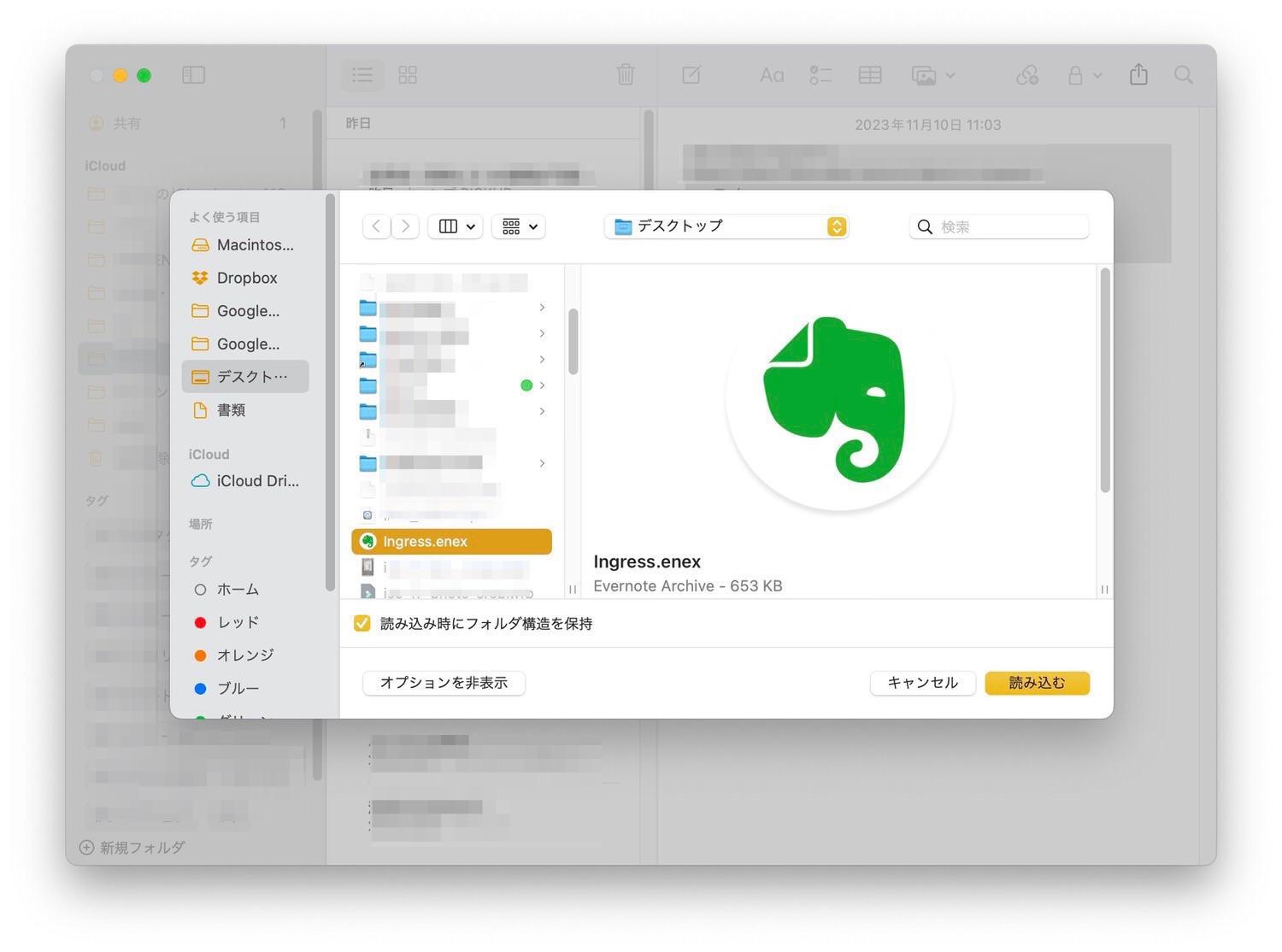Viewport: 1282px width, 952px height.
Task: Open the デスクトップ location popup
Action: [x=726, y=226]
